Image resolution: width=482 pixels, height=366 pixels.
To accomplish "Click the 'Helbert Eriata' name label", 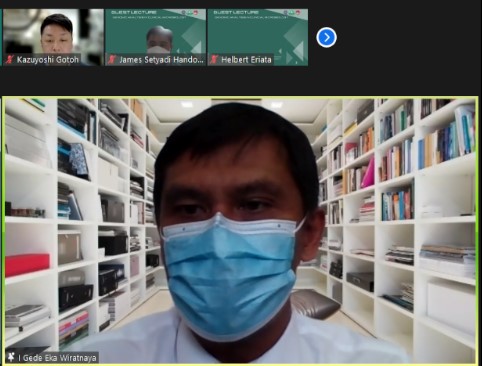I will pyautogui.click(x=246, y=60).
